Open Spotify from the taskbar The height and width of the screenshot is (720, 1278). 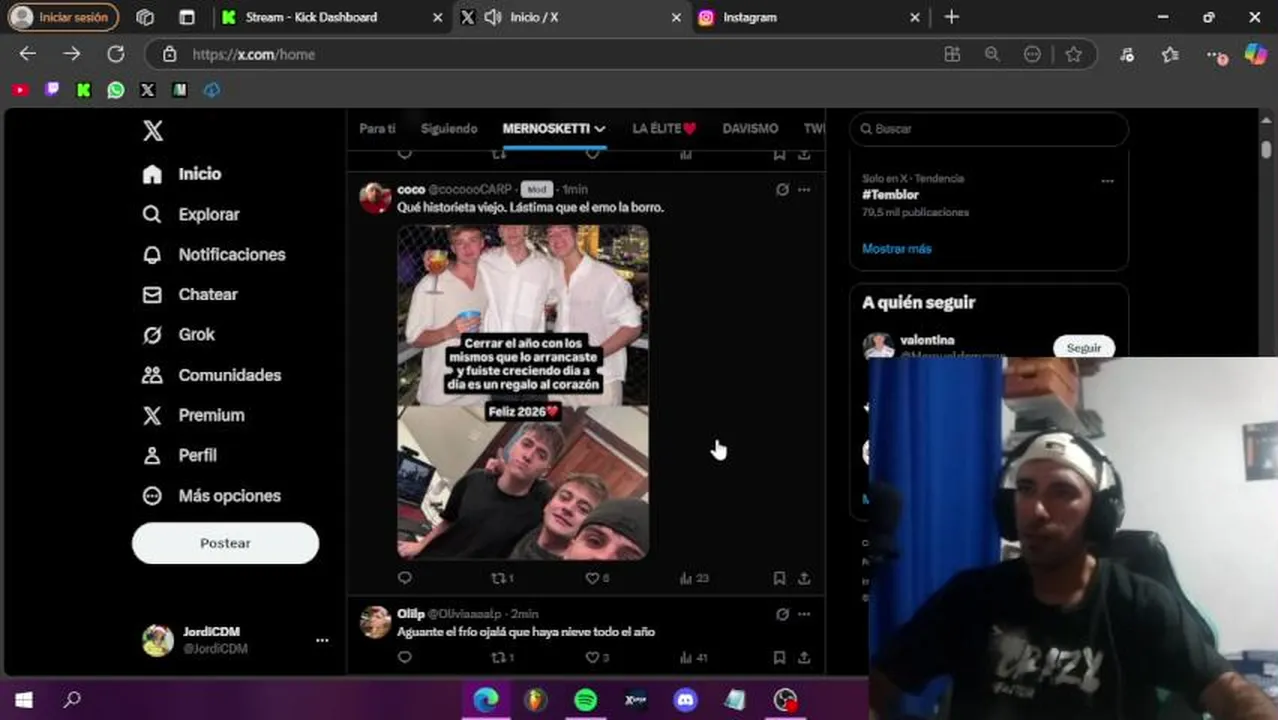point(586,700)
